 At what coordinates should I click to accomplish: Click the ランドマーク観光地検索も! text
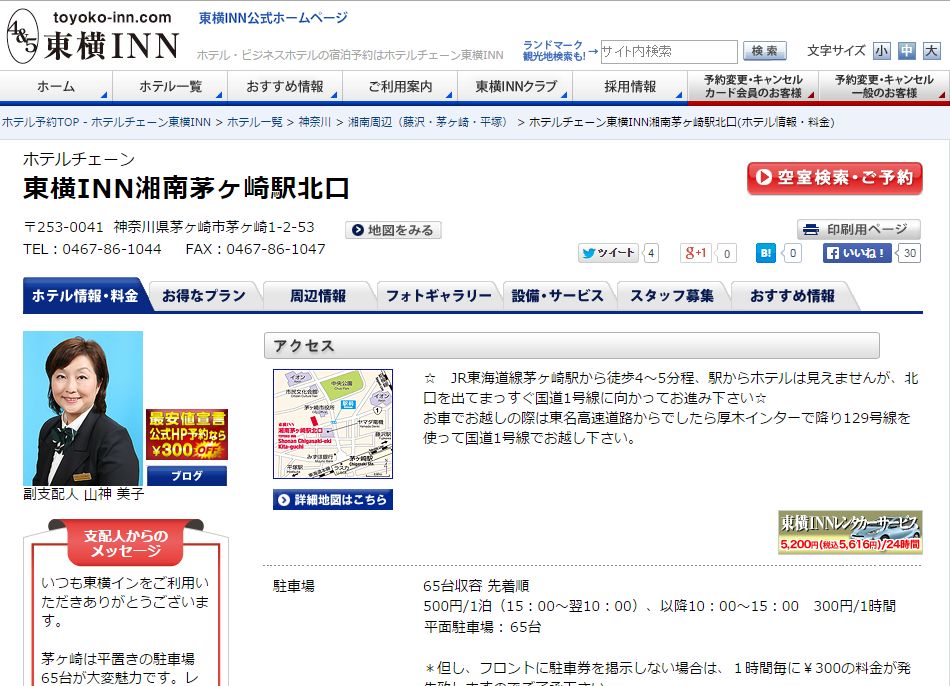[554, 50]
